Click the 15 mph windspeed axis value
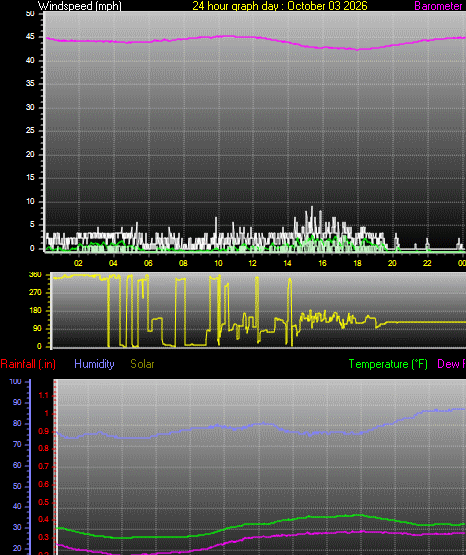This screenshot has width=466, height=555. 30,178
